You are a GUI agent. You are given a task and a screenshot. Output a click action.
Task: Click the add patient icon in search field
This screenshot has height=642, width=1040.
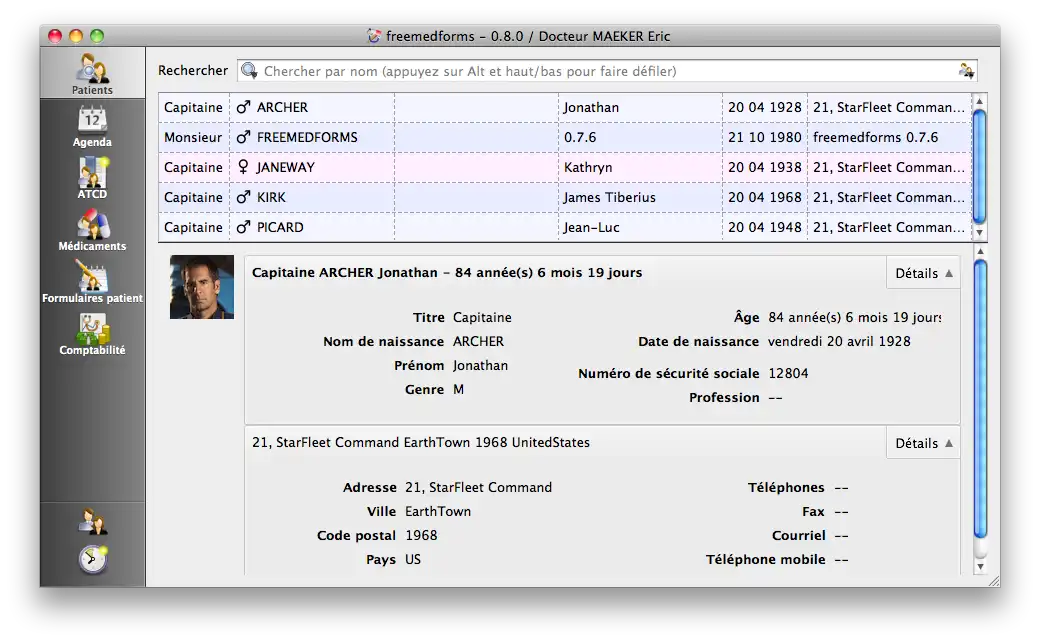966,70
